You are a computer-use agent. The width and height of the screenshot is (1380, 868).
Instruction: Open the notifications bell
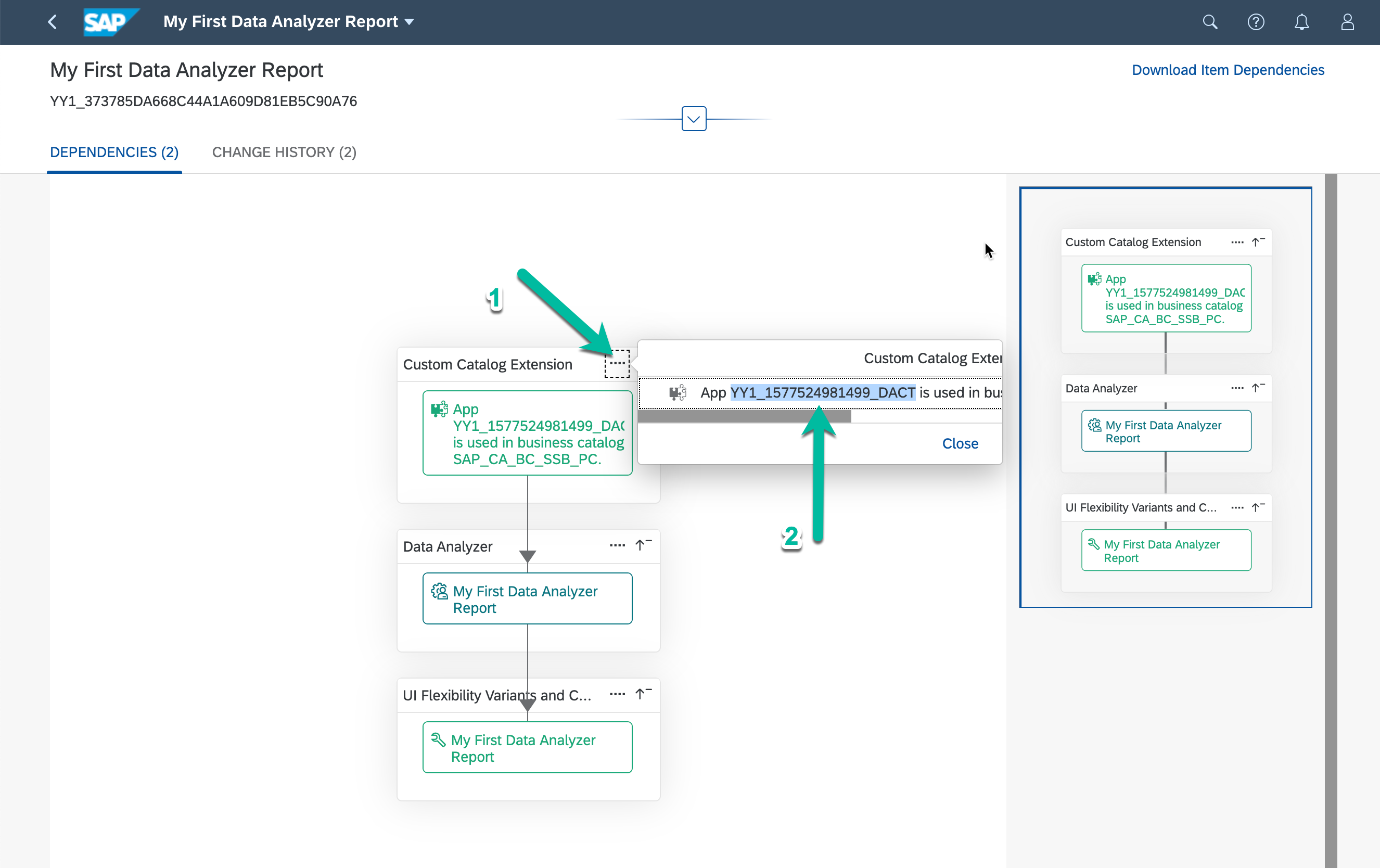tap(1301, 22)
